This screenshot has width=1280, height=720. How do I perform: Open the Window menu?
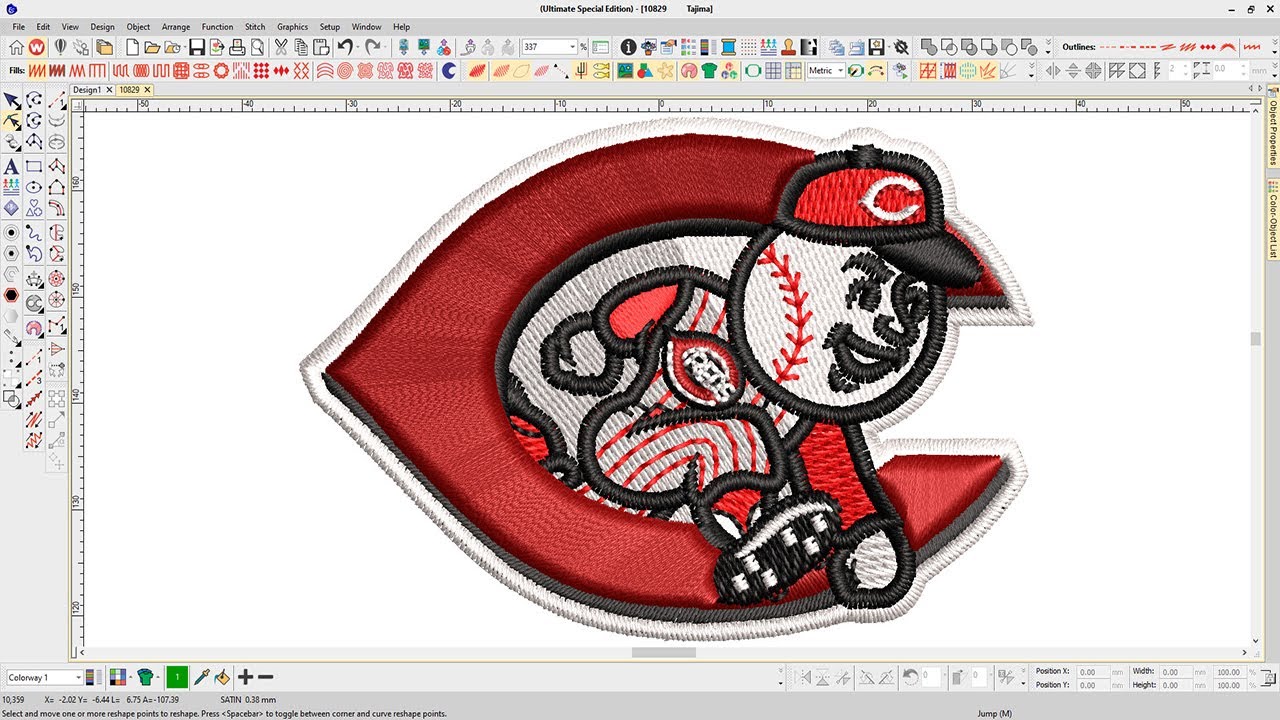(x=366, y=27)
